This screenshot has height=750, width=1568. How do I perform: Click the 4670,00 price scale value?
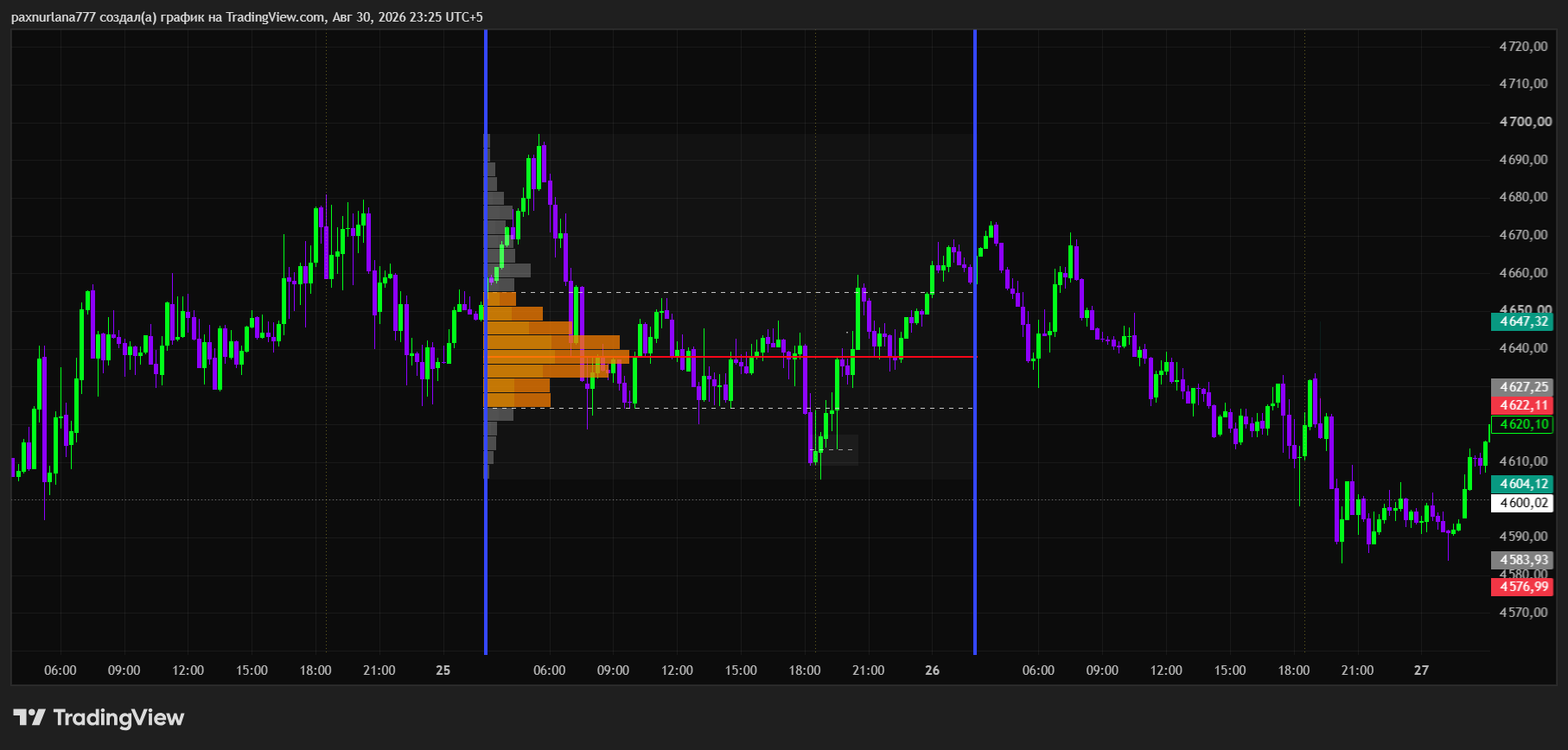coord(1523,235)
